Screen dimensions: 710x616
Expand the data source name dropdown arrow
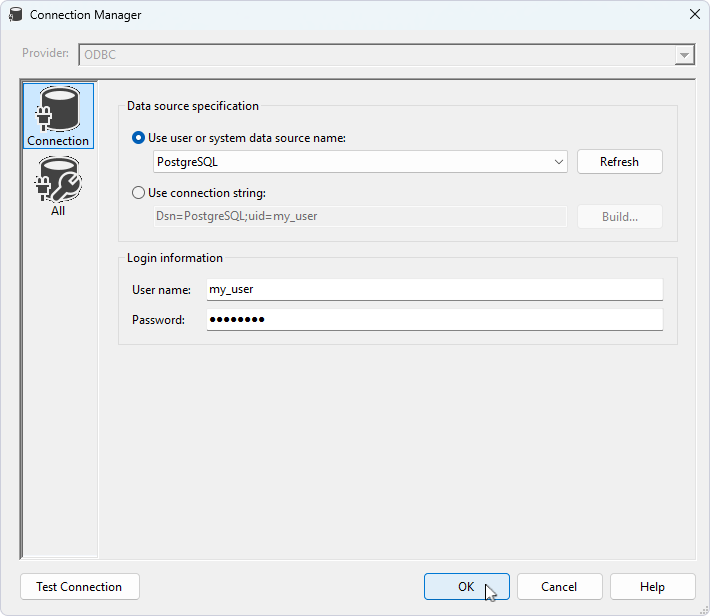558,161
